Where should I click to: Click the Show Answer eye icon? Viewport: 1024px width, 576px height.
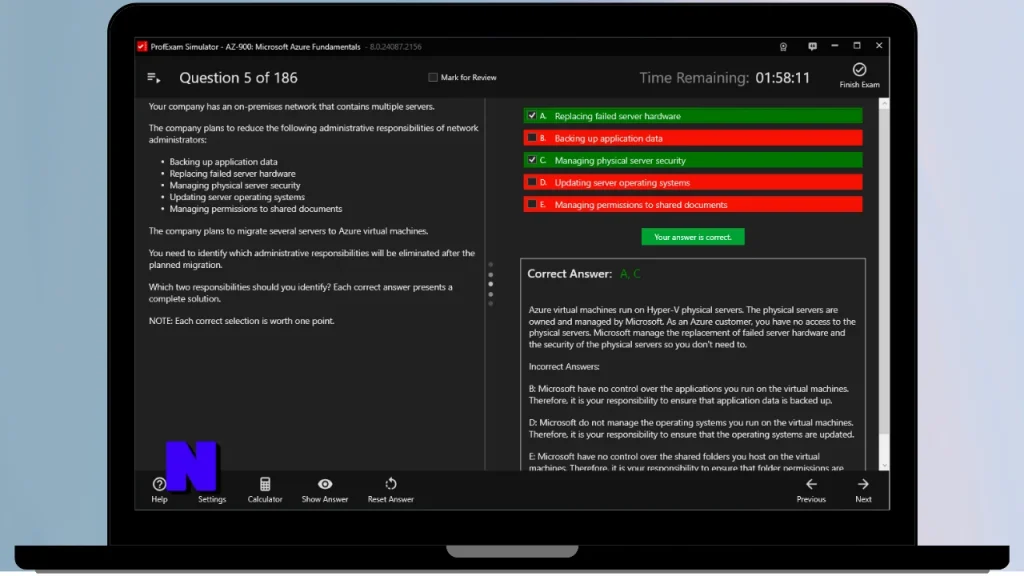point(325,484)
